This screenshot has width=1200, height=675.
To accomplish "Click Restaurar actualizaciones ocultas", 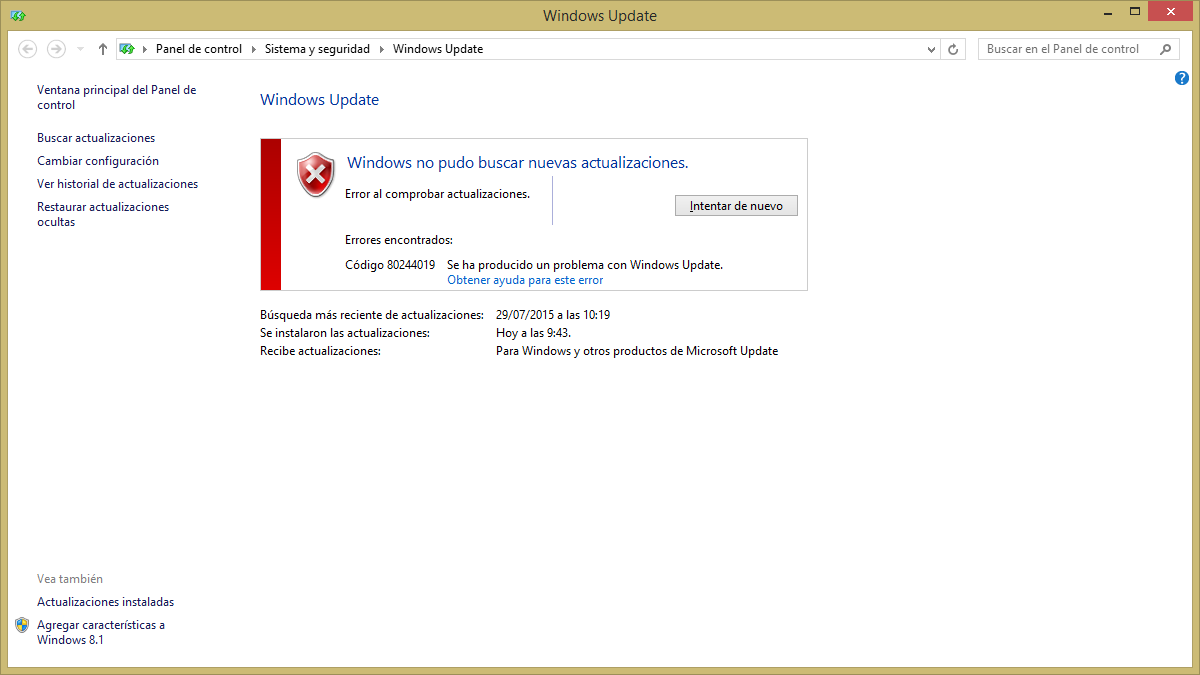I will [103, 214].
